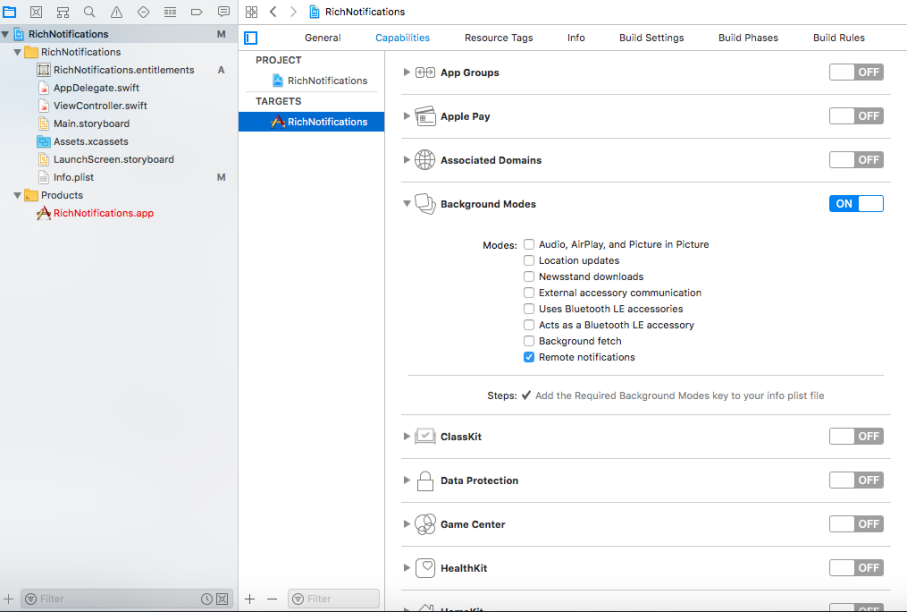Check Uses Bluetooth LE accessories mode
The width and height of the screenshot is (920, 613).
tap(529, 309)
